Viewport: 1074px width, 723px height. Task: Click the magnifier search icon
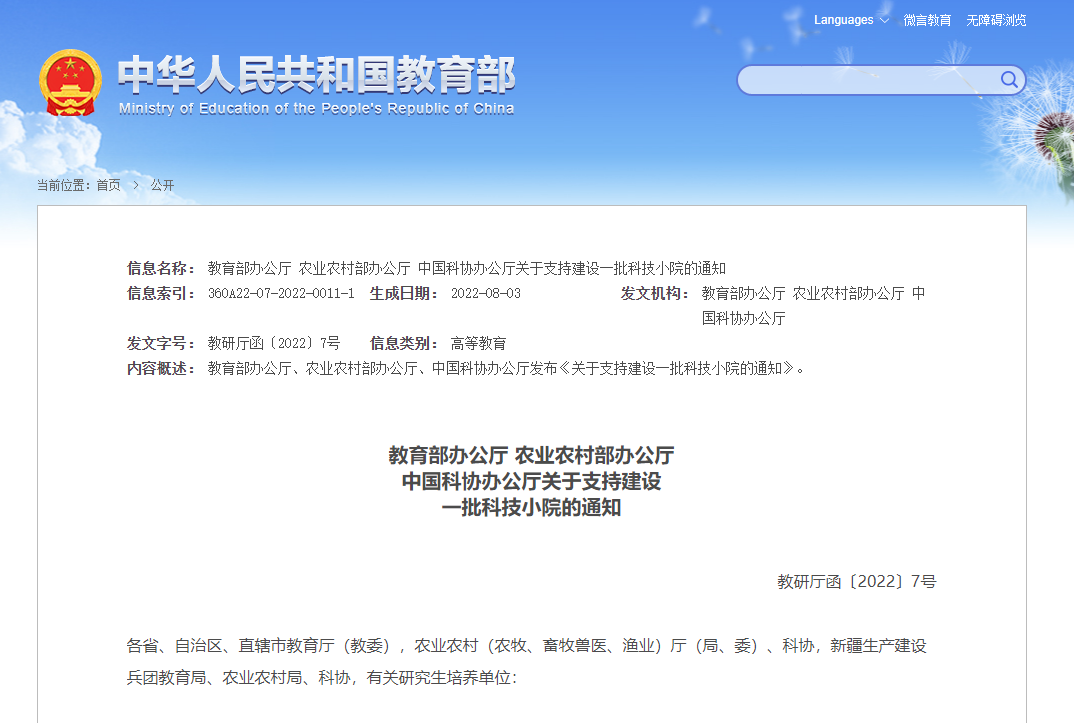pos(1009,80)
